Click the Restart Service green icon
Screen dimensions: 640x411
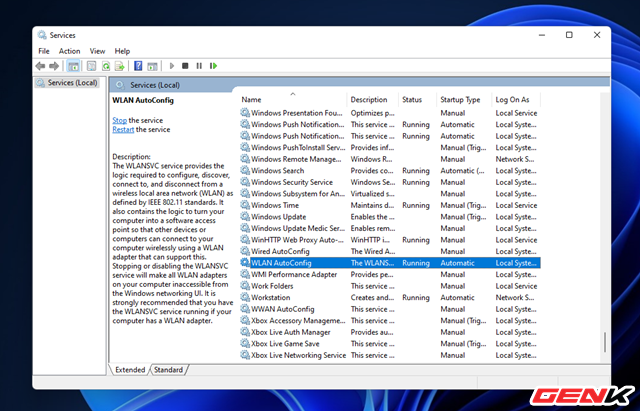pyautogui.click(x=213, y=66)
